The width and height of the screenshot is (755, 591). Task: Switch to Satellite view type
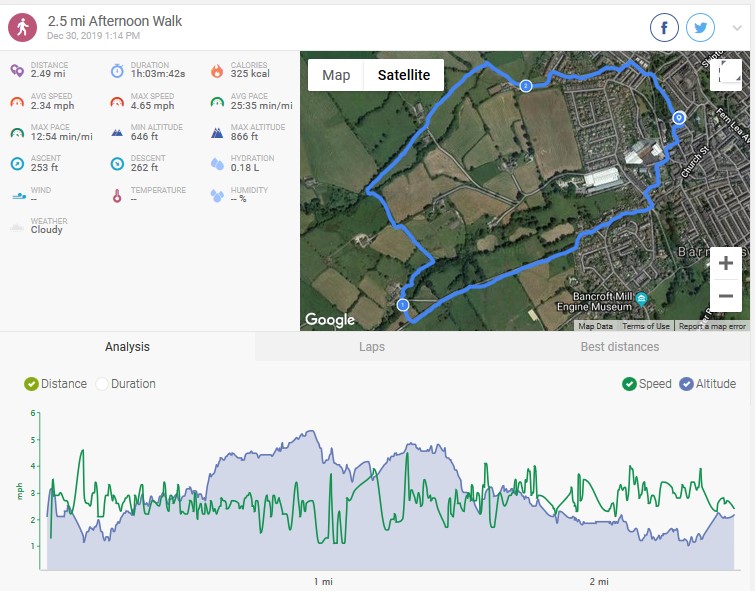(x=404, y=75)
